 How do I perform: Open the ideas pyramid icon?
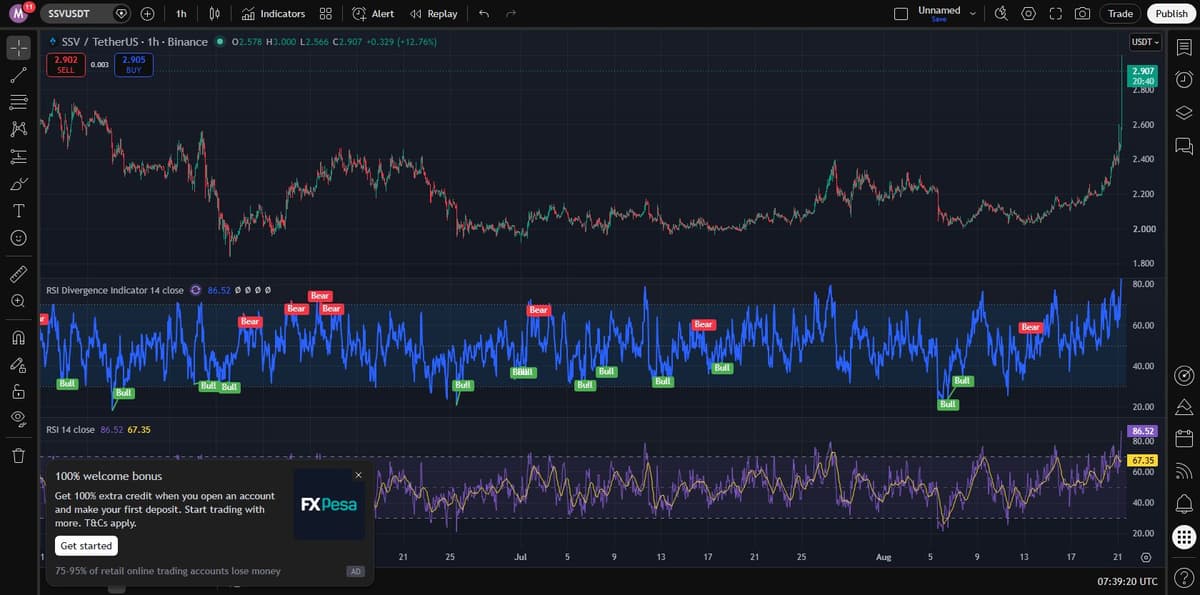(x=1184, y=406)
